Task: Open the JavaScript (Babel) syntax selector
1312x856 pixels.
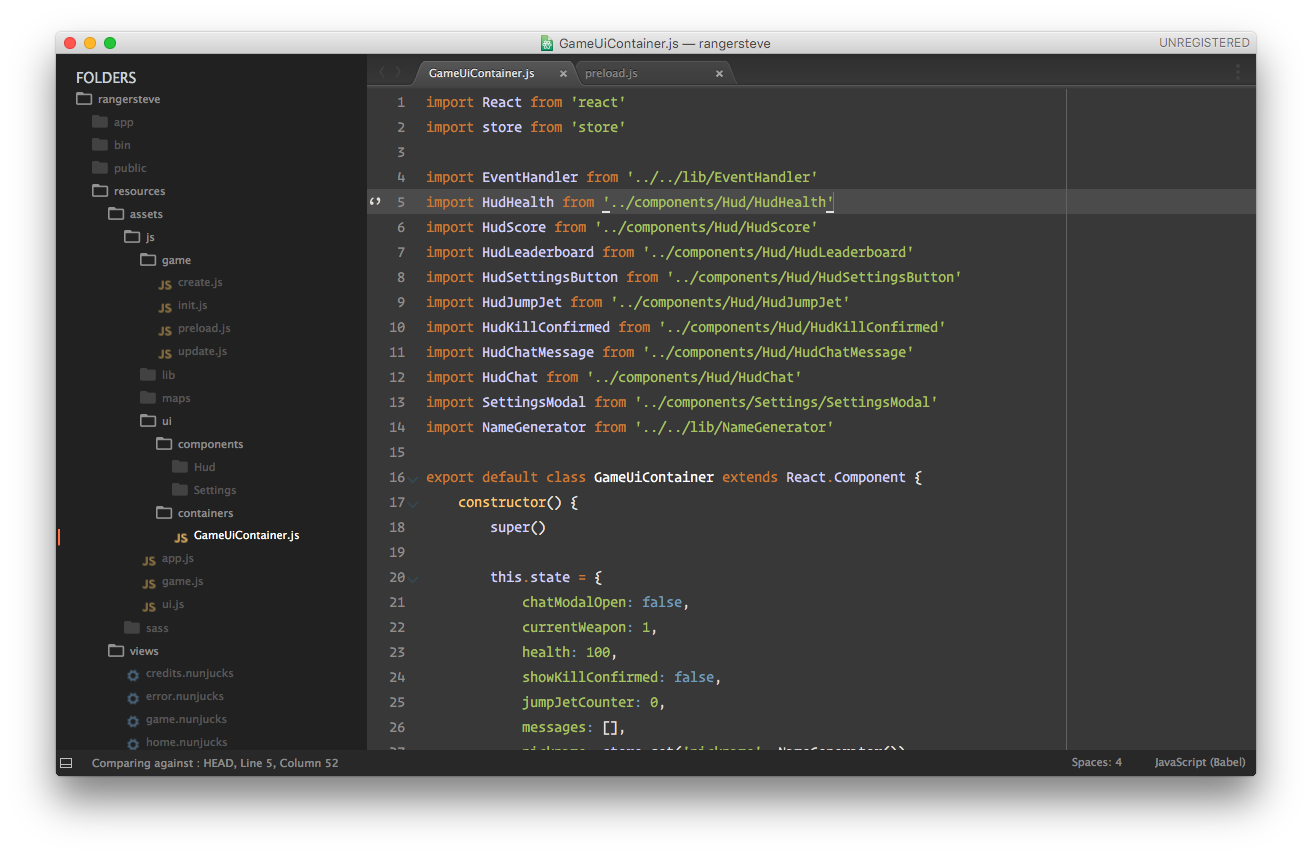Action: click(1199, 762)
